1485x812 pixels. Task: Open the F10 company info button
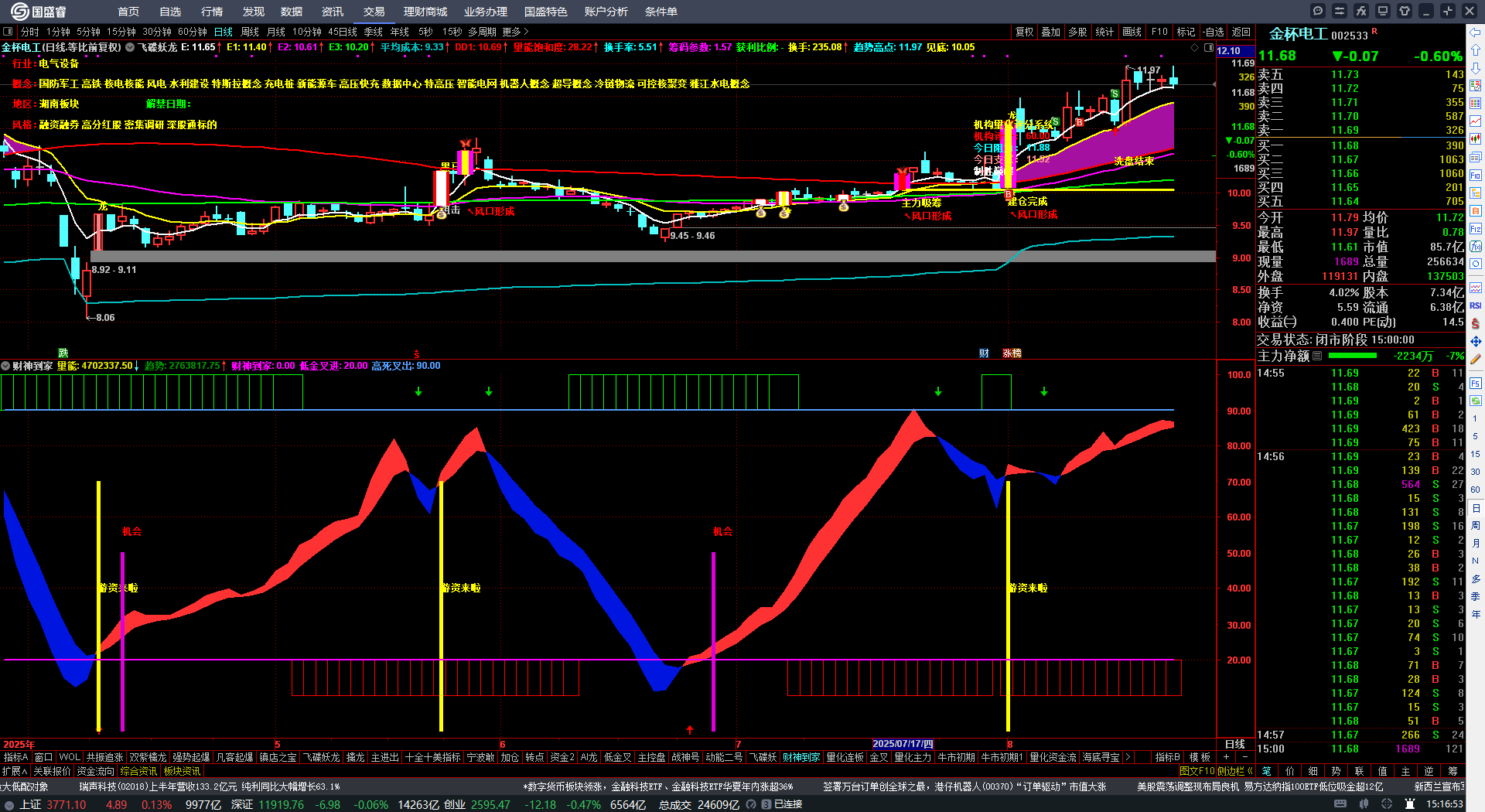coord(1159,32)
